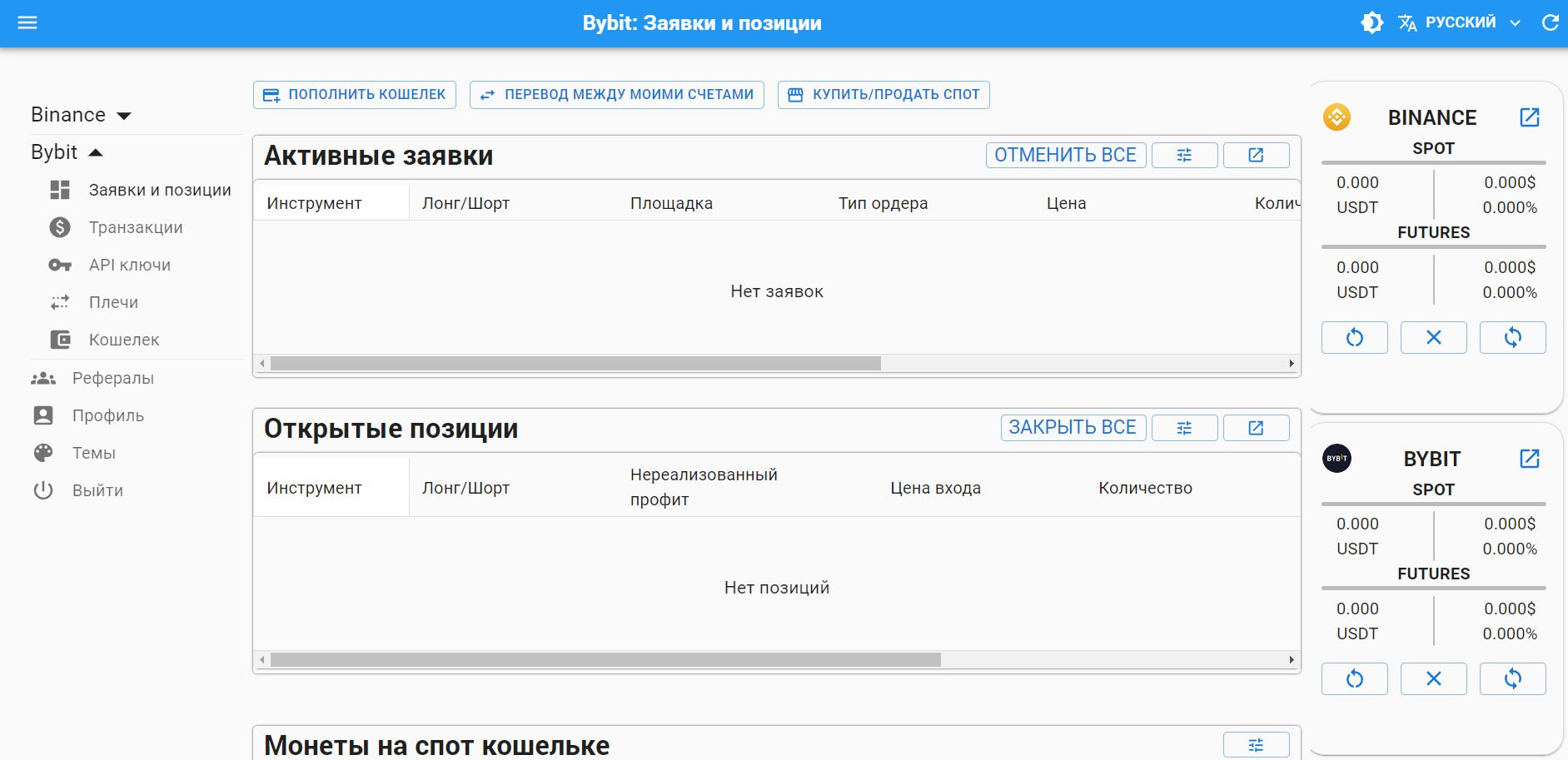This screenshot has height=760, width=1568.
Task: Click the sync icon on Binance card
Action: pyautogui.click(x=1513, y=337)
